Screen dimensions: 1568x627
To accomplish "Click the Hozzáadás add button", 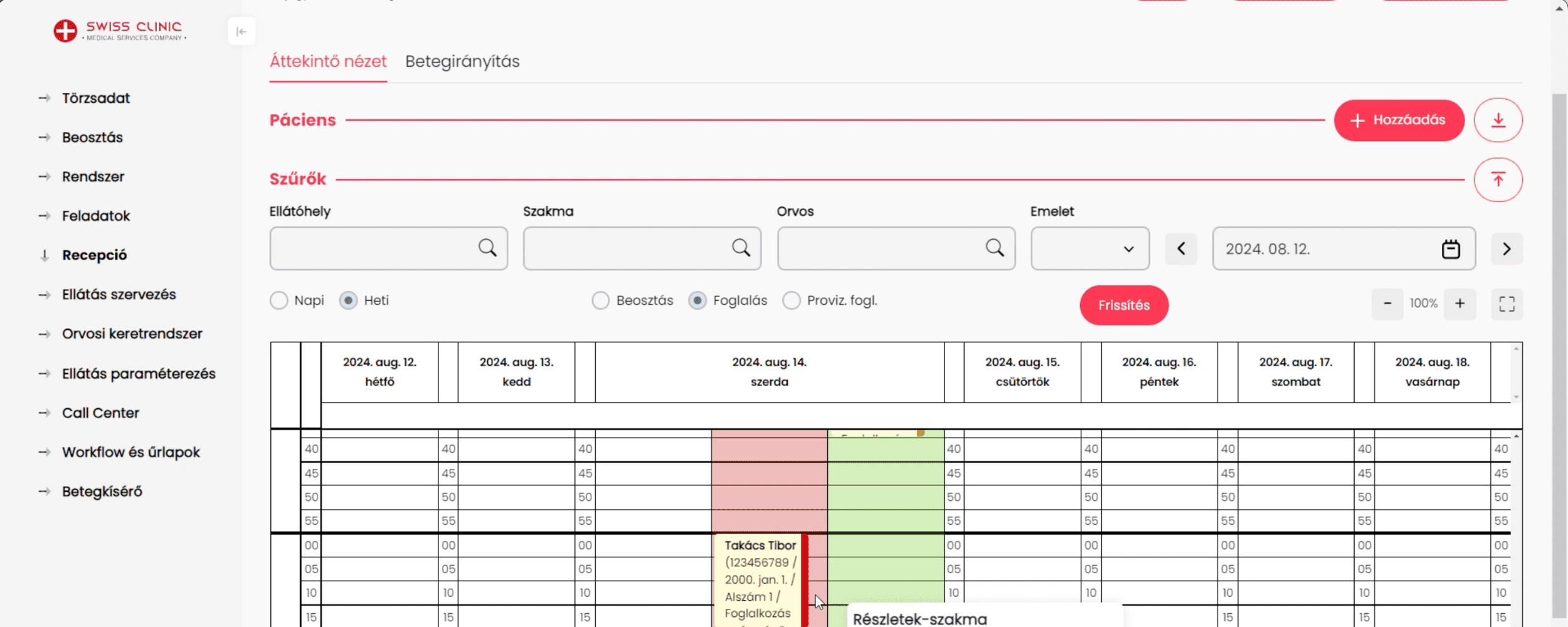I will click(1399, 120).
